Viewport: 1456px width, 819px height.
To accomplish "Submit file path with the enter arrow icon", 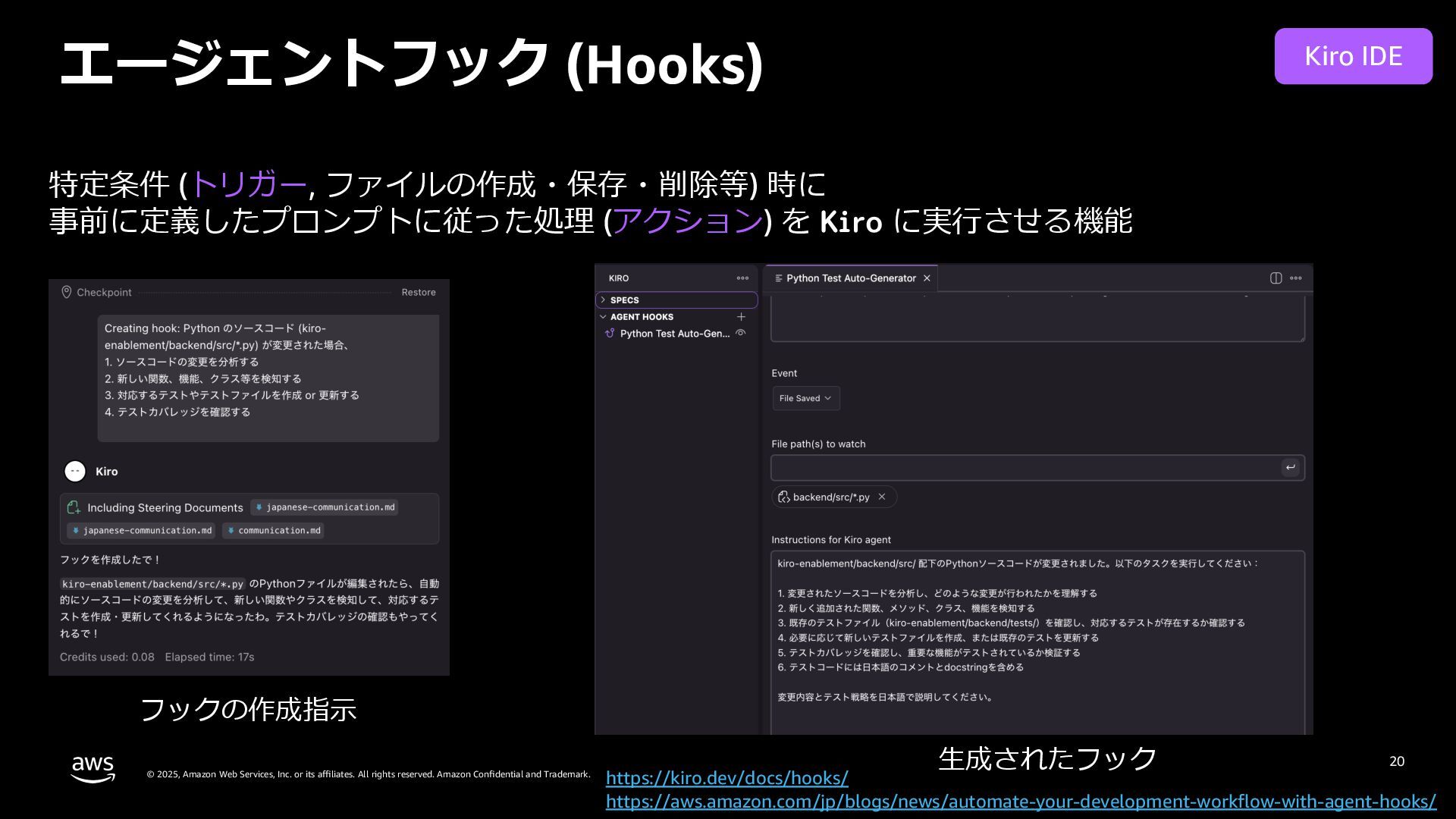I will click(1290, 468).
